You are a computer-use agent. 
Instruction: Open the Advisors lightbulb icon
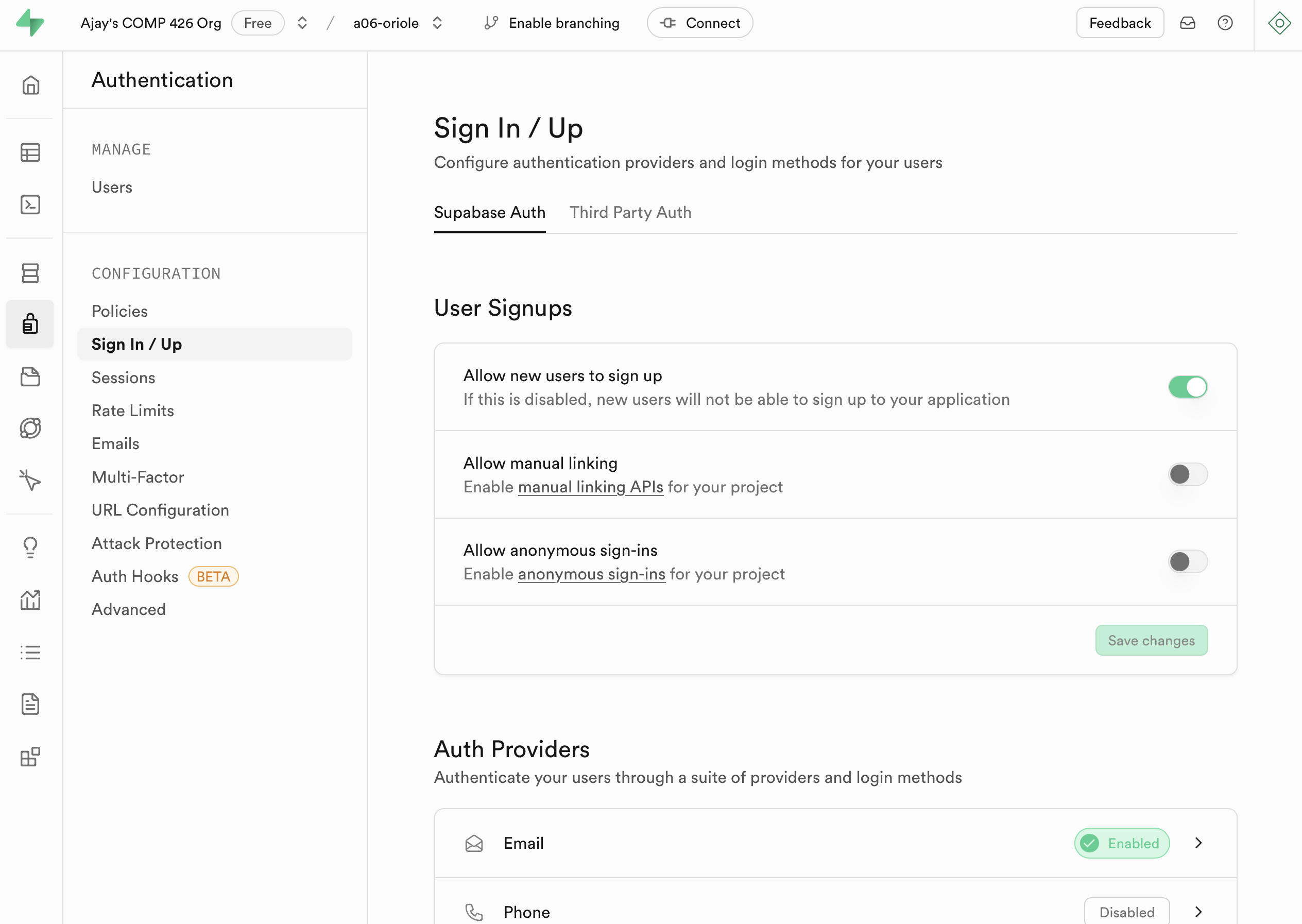point(31,548)
